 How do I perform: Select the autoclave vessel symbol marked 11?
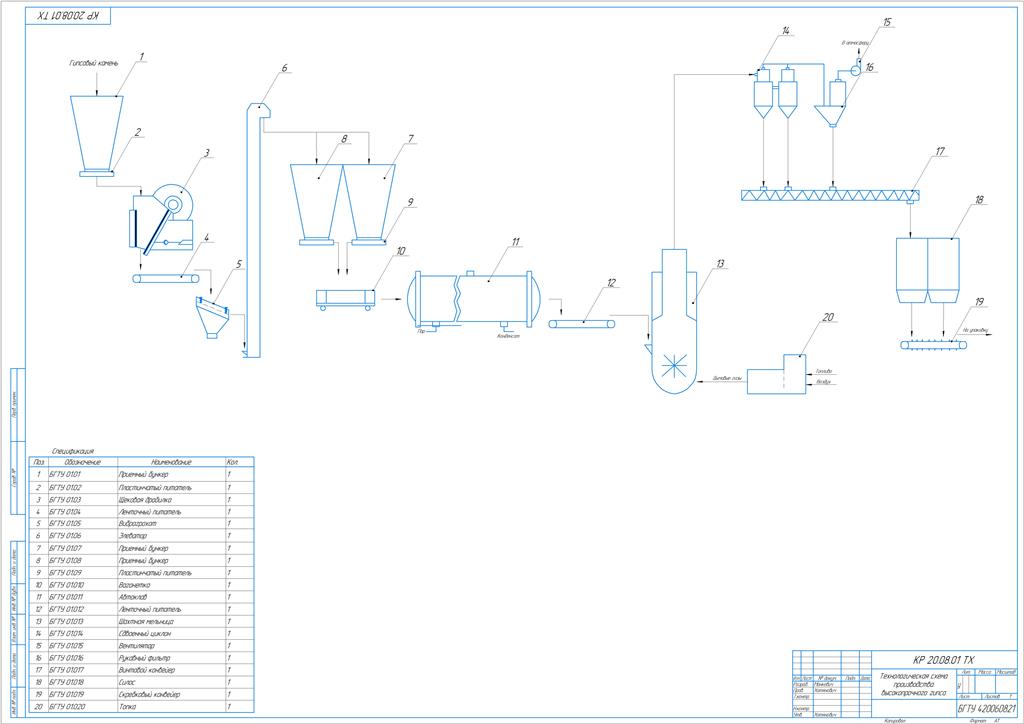coord(474,298)
